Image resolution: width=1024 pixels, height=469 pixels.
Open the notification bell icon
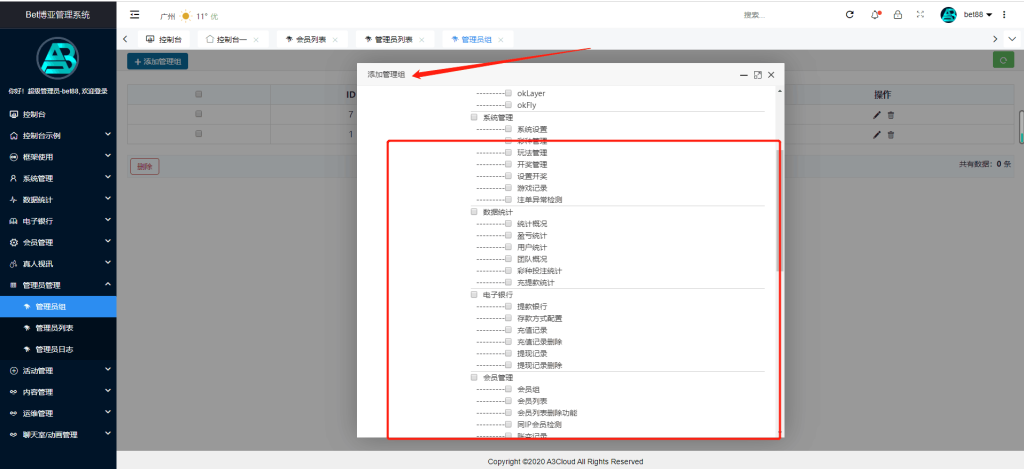click(x=875, y=15)
